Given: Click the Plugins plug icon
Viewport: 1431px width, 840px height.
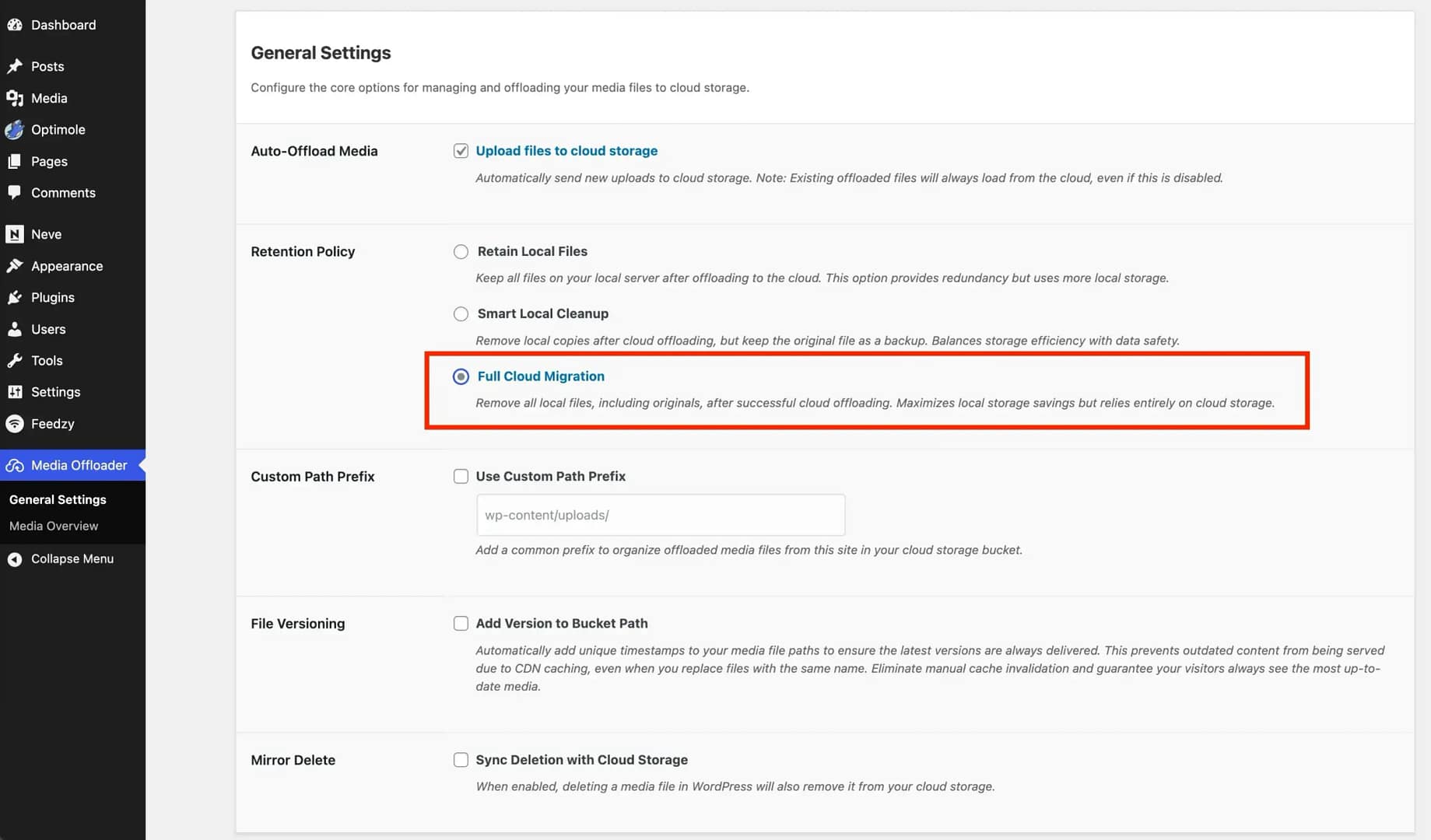Looking at the screenshot, I should [x=15, y=298].
